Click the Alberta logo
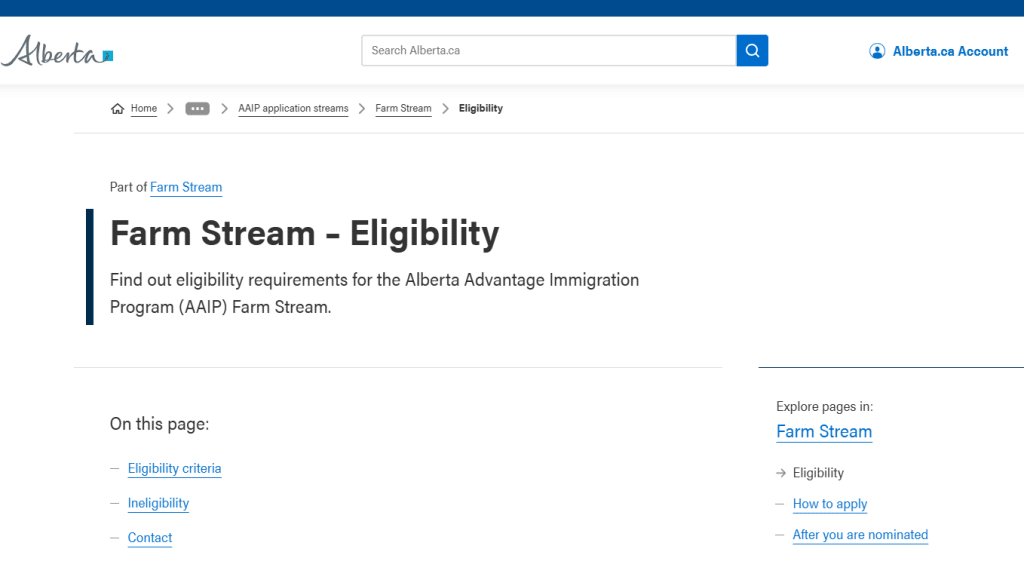The height and width of the screenshot is (561, 1024). (x=57, y=51)
